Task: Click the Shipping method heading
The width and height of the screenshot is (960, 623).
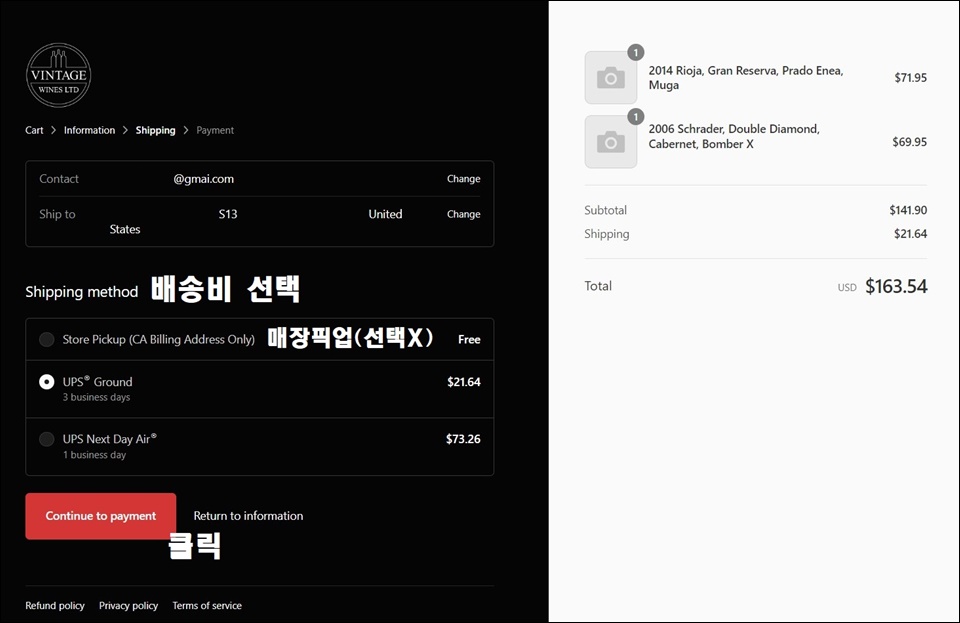Action: [x=81, y=292]
